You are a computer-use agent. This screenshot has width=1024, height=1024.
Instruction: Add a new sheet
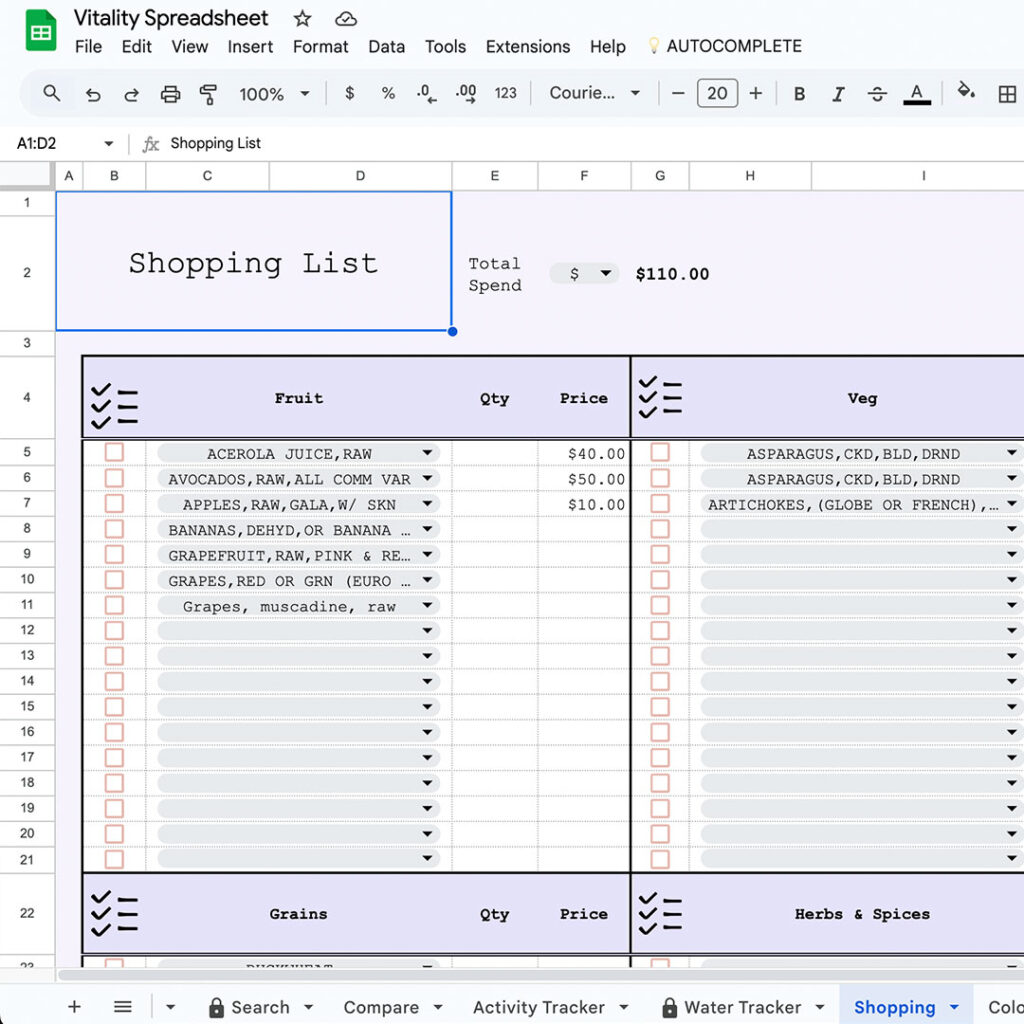[74, 1006]
